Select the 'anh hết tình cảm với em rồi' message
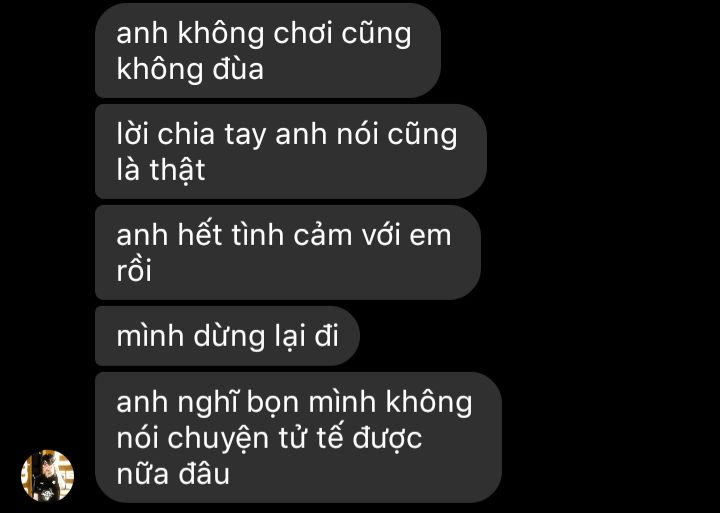 288,252
